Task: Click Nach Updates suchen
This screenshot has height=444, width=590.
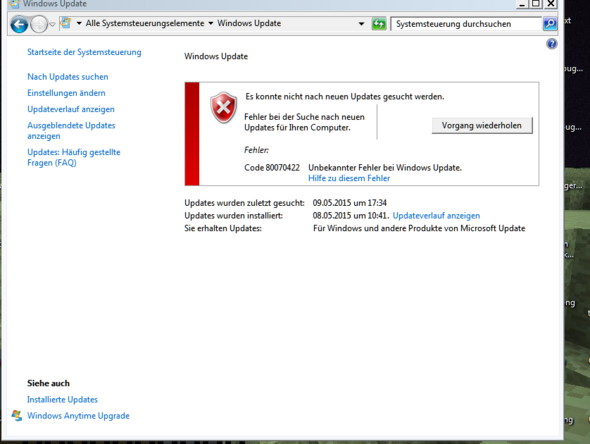Action: pyautogui.click(x=68, y=77)
